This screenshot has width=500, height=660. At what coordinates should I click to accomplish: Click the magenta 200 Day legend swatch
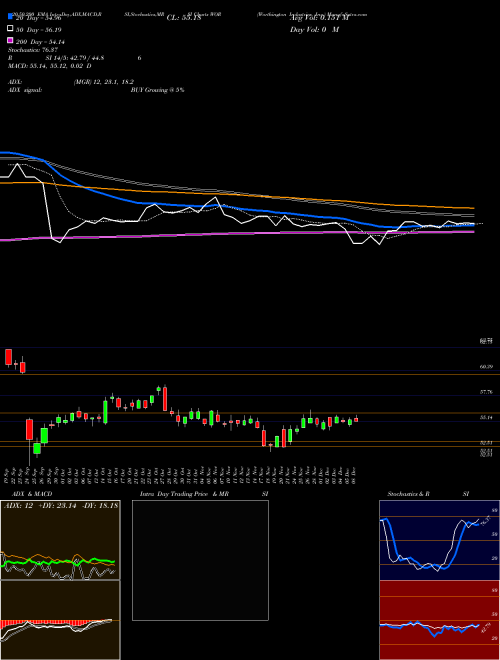point(11,40)
